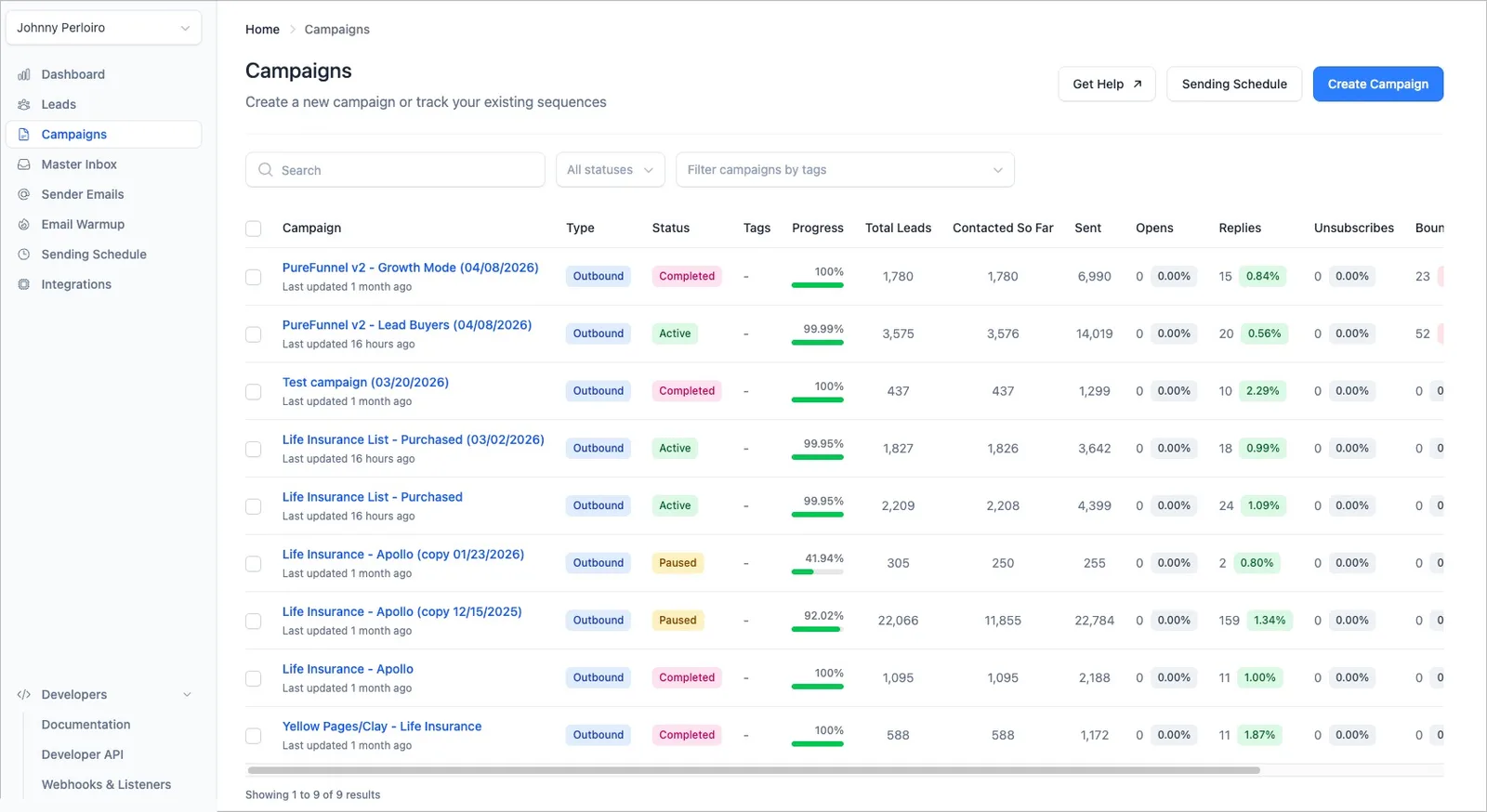Click the Master Inbox tray icon

(24, 164)
